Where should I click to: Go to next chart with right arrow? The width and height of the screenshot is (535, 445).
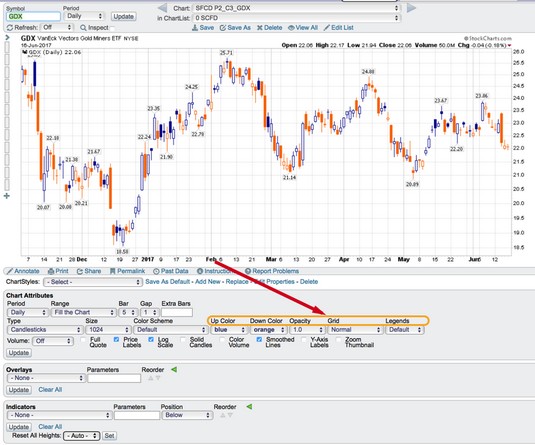point(411,8)
